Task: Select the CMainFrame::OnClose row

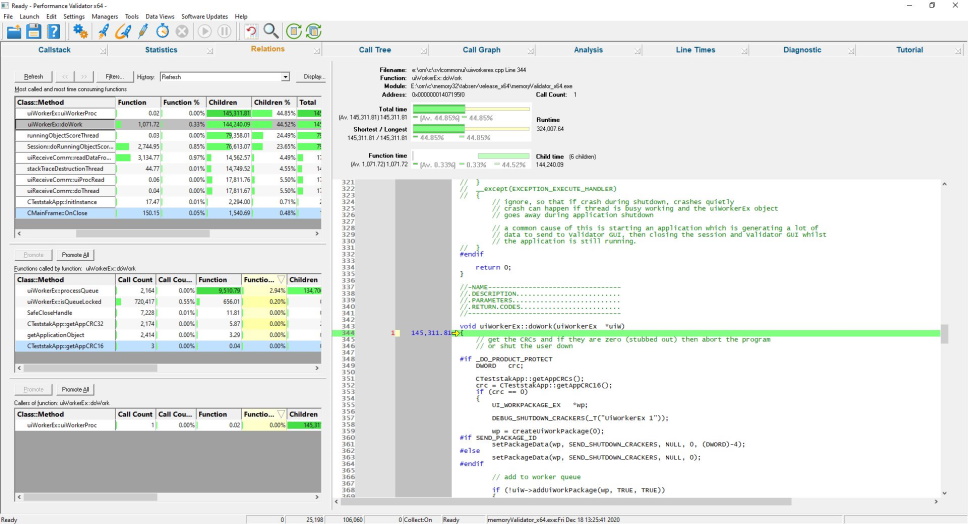Action: [168, 213]
